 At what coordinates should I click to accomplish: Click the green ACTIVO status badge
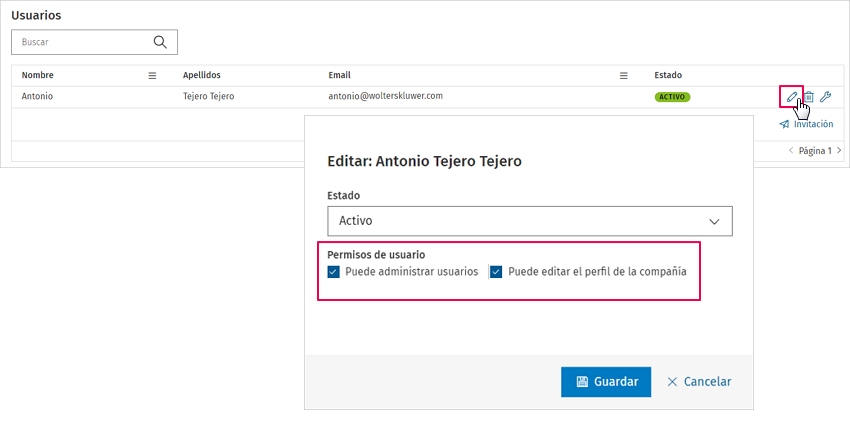click(x=672, y=97)
